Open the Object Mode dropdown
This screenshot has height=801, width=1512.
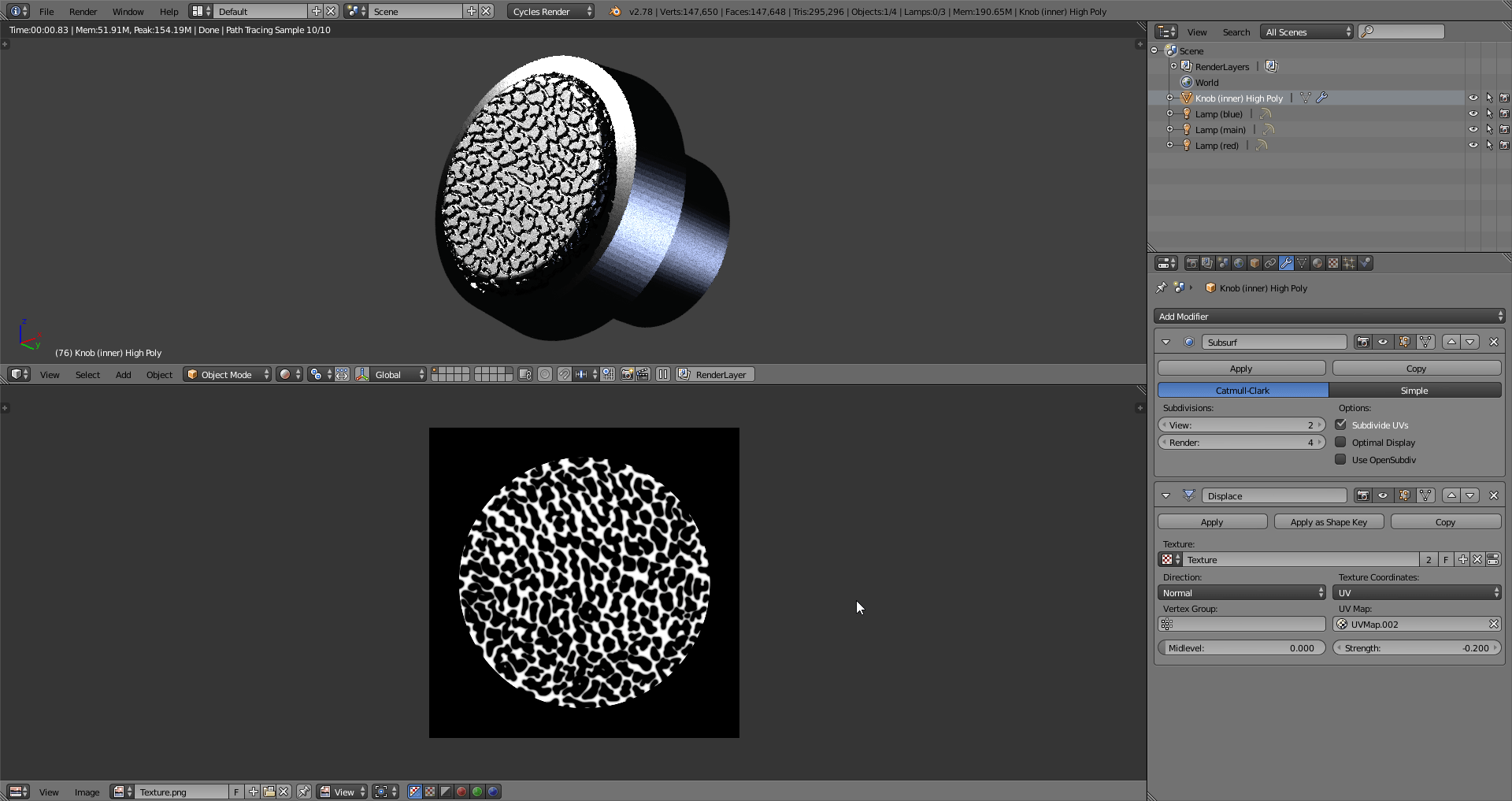pos(227,374)
